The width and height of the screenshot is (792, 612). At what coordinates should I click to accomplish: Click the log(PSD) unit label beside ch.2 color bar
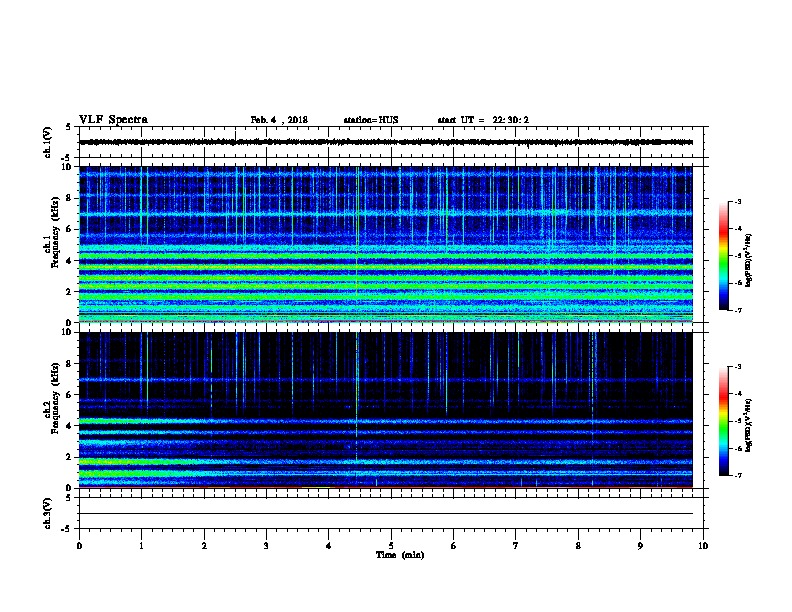click(749, 425)
